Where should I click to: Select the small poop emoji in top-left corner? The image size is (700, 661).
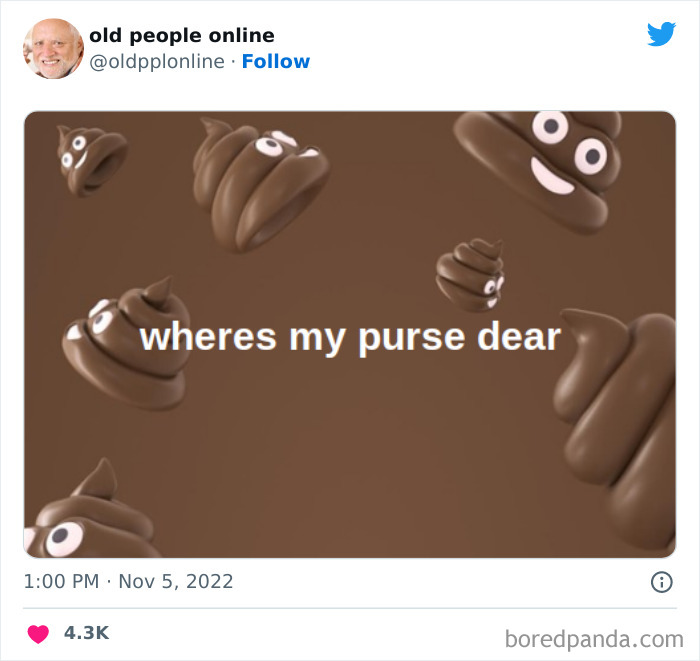click(92, 161)
